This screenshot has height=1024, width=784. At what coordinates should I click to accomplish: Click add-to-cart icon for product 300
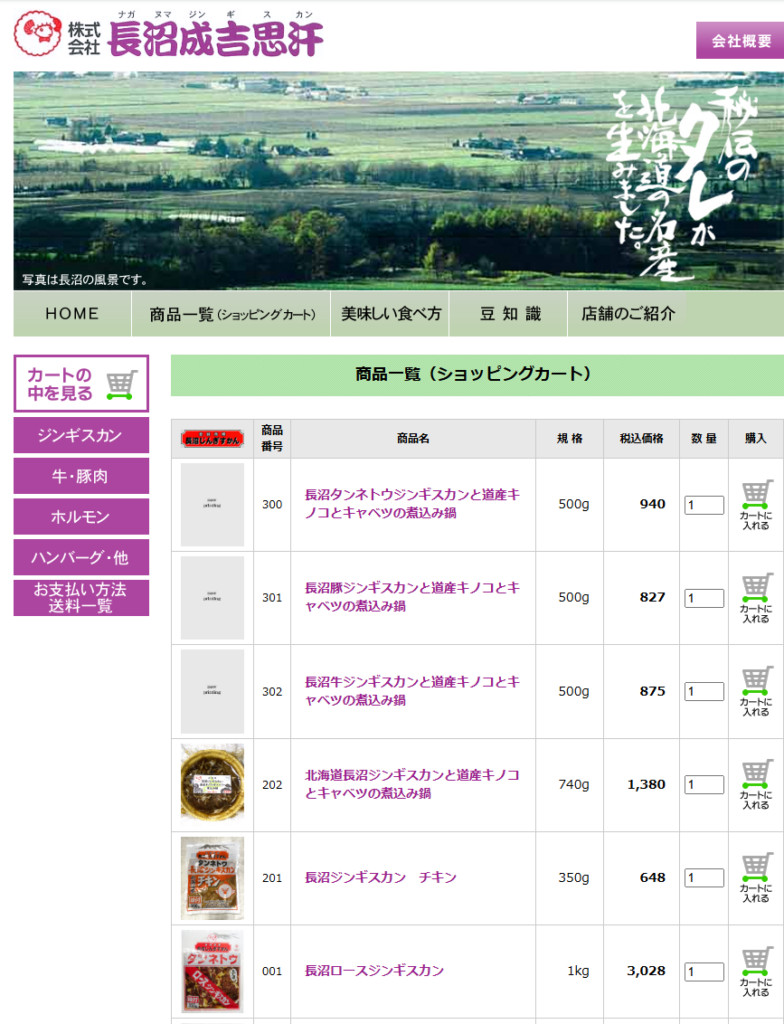click(756, 504)
